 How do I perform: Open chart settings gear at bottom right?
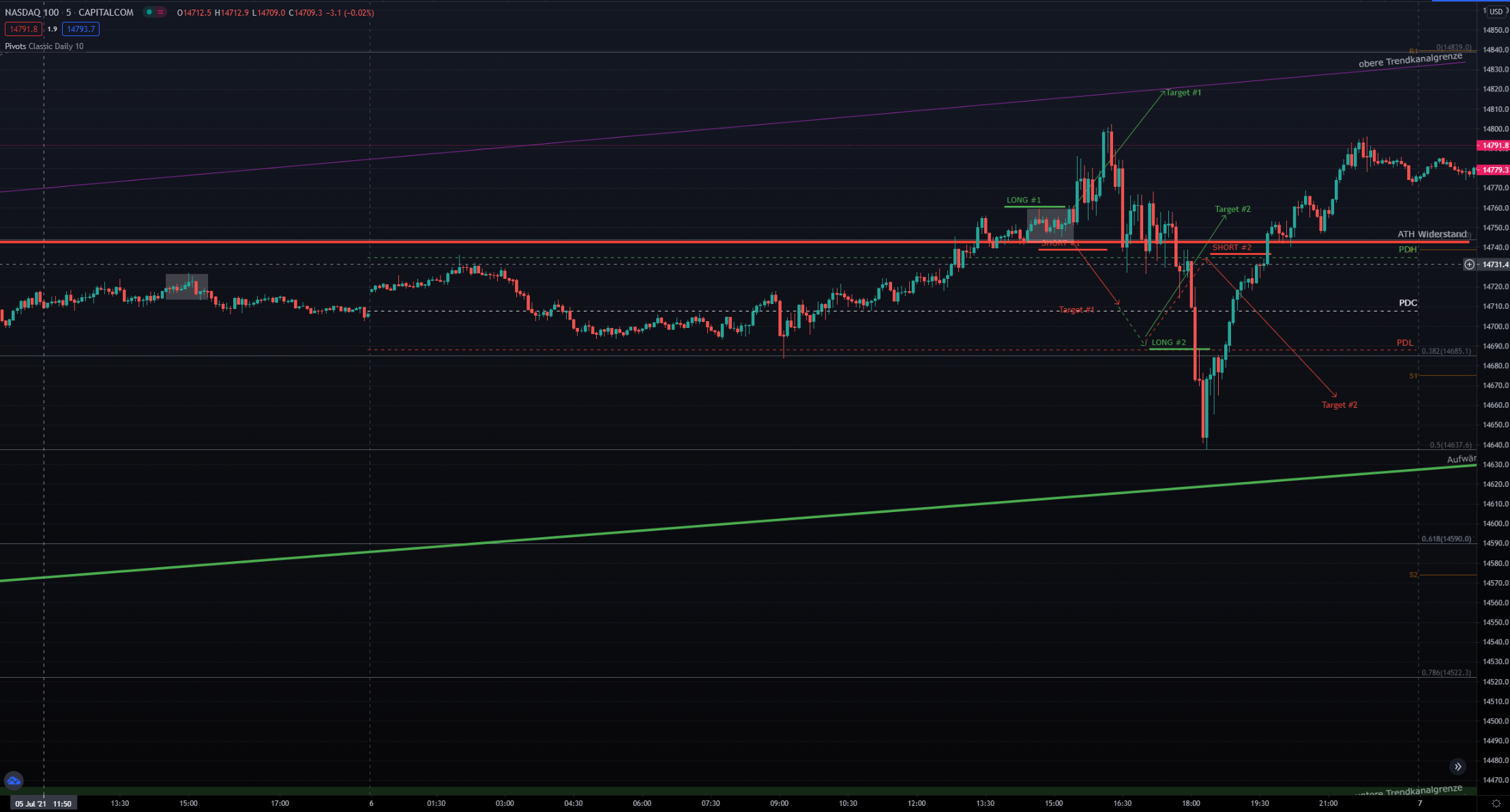[1496, 803]
